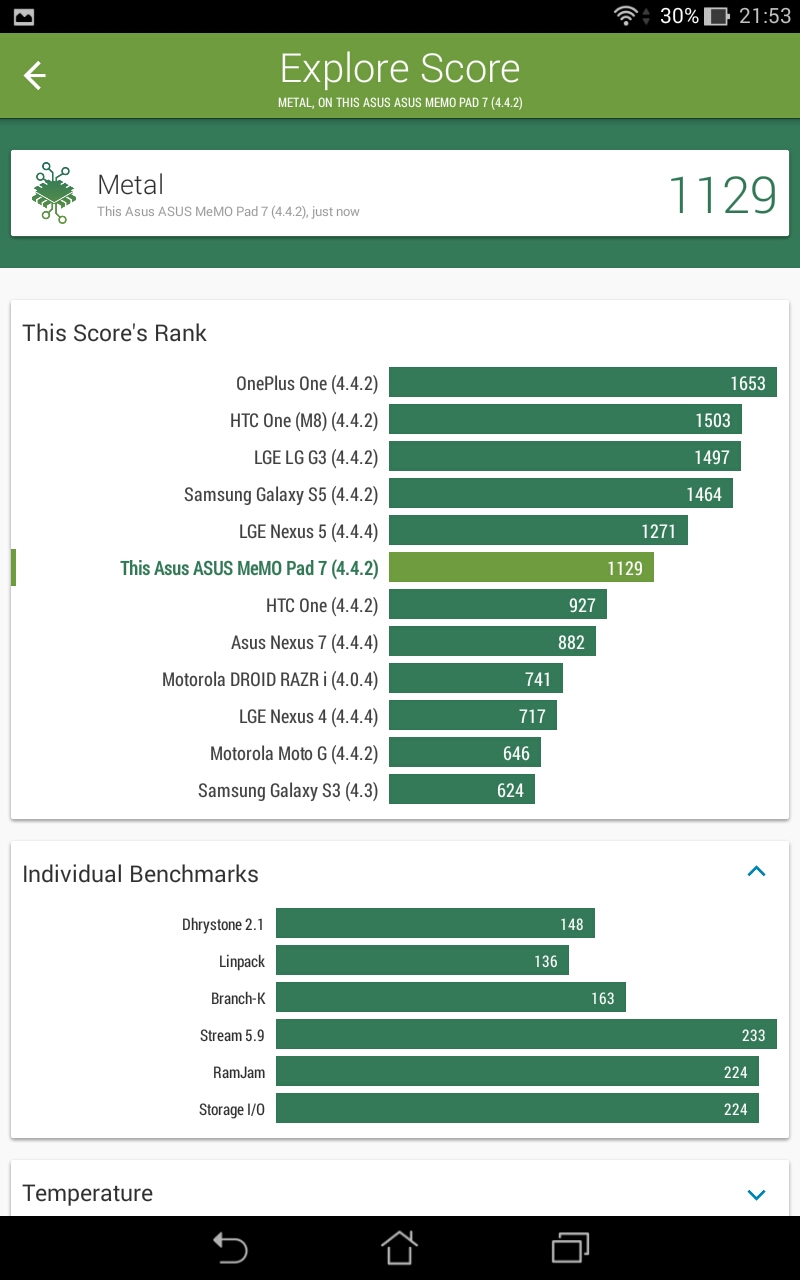The width and height of the screenshot is (800, 1280).
Task: Select highlighted ASUS MeMO Pad 7 bar
Action: [521, 568]
